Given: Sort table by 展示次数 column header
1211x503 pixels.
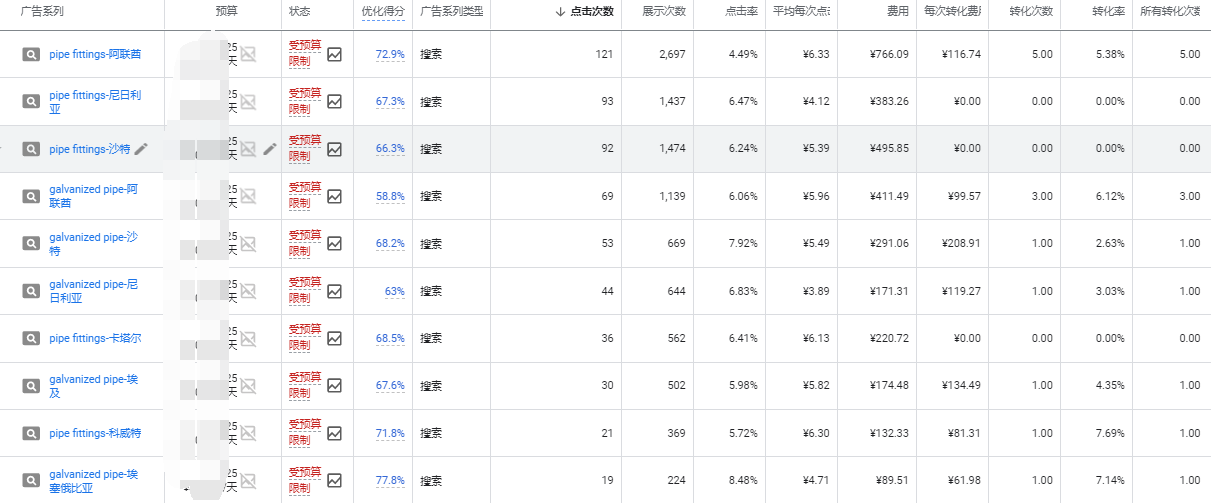Looking at the screenshot, I should pyautogui.click(x=663, y=12).
